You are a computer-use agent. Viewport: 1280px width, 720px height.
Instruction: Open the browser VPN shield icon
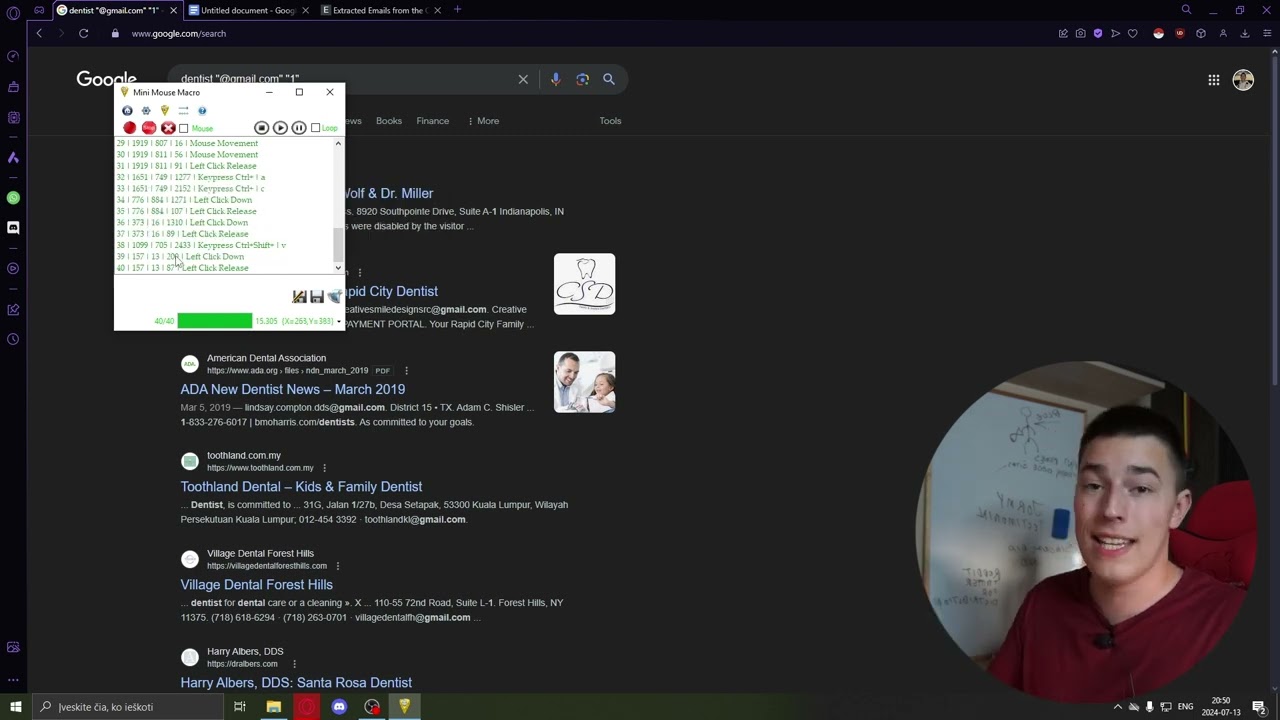tap(1098, 33)
